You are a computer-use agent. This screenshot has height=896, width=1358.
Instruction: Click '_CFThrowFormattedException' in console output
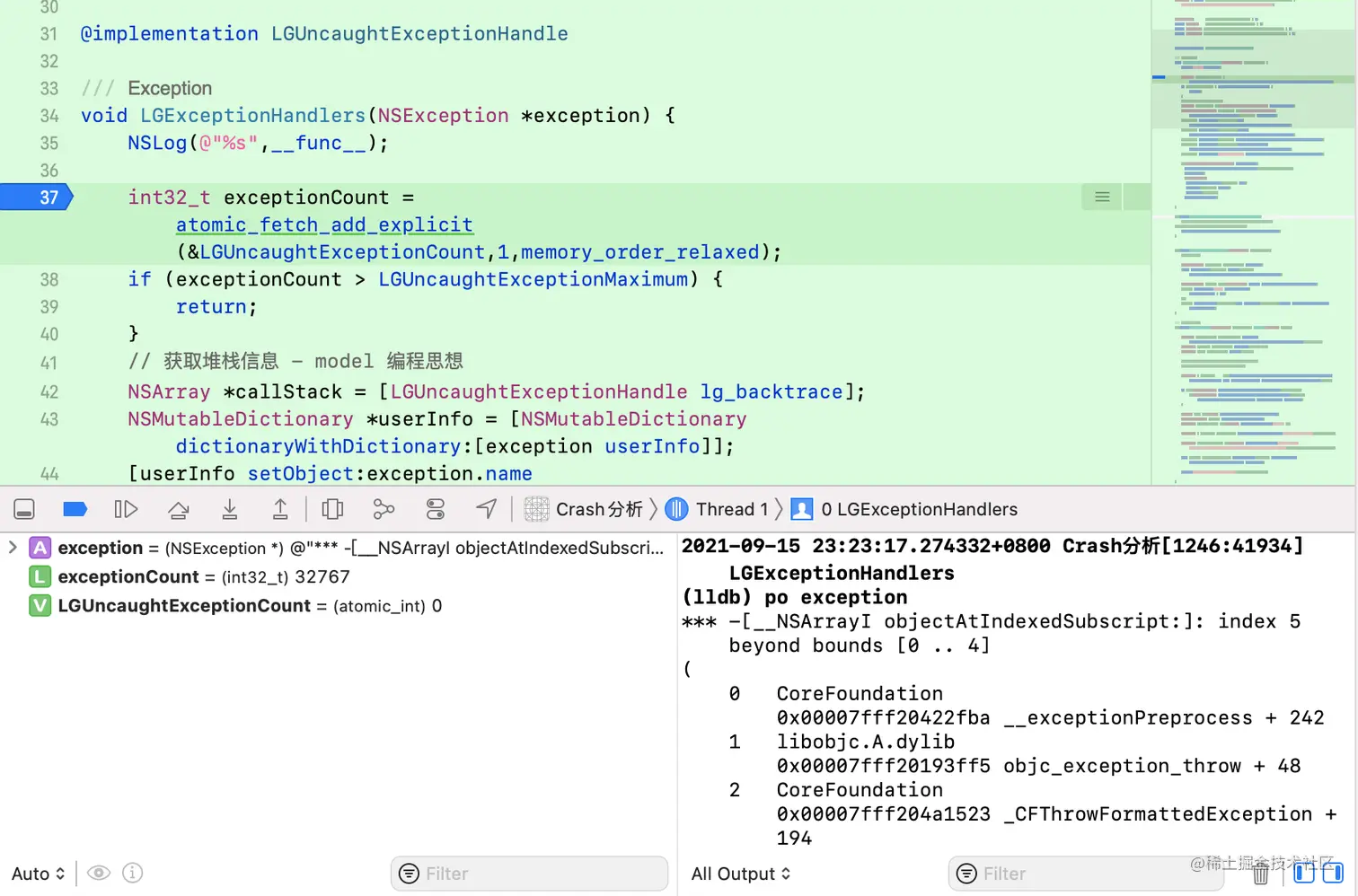[1158, 814]
